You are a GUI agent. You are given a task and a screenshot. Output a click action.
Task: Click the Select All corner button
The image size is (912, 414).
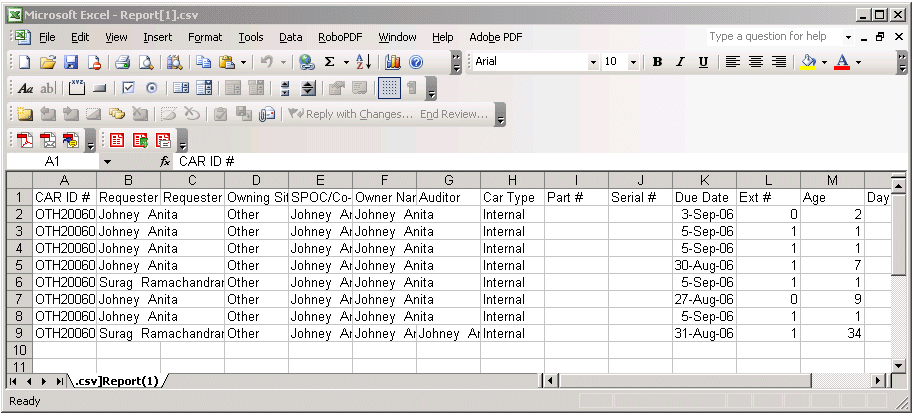click(20, 180)
